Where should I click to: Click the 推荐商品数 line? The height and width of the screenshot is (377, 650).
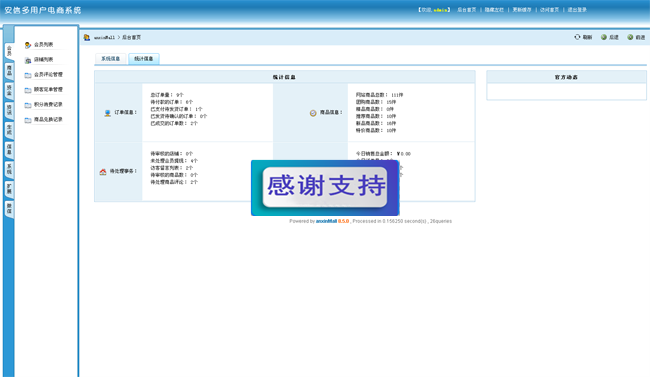376,116
